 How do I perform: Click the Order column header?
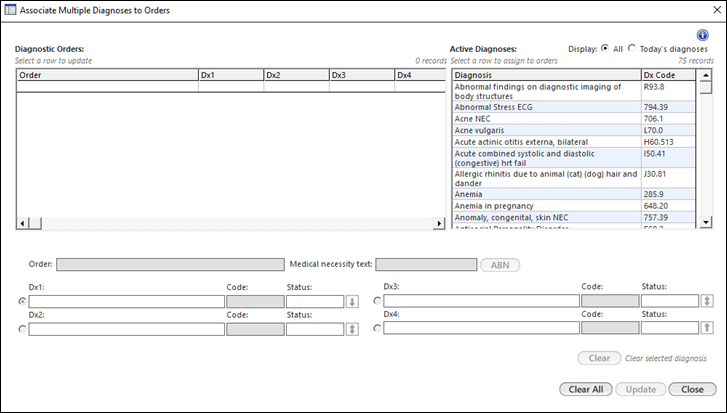108,75
